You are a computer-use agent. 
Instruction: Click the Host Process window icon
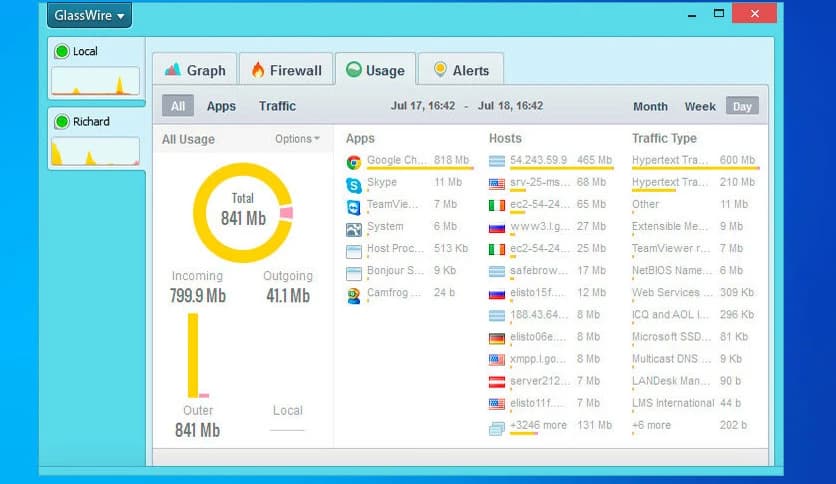(x=353, y=252)
